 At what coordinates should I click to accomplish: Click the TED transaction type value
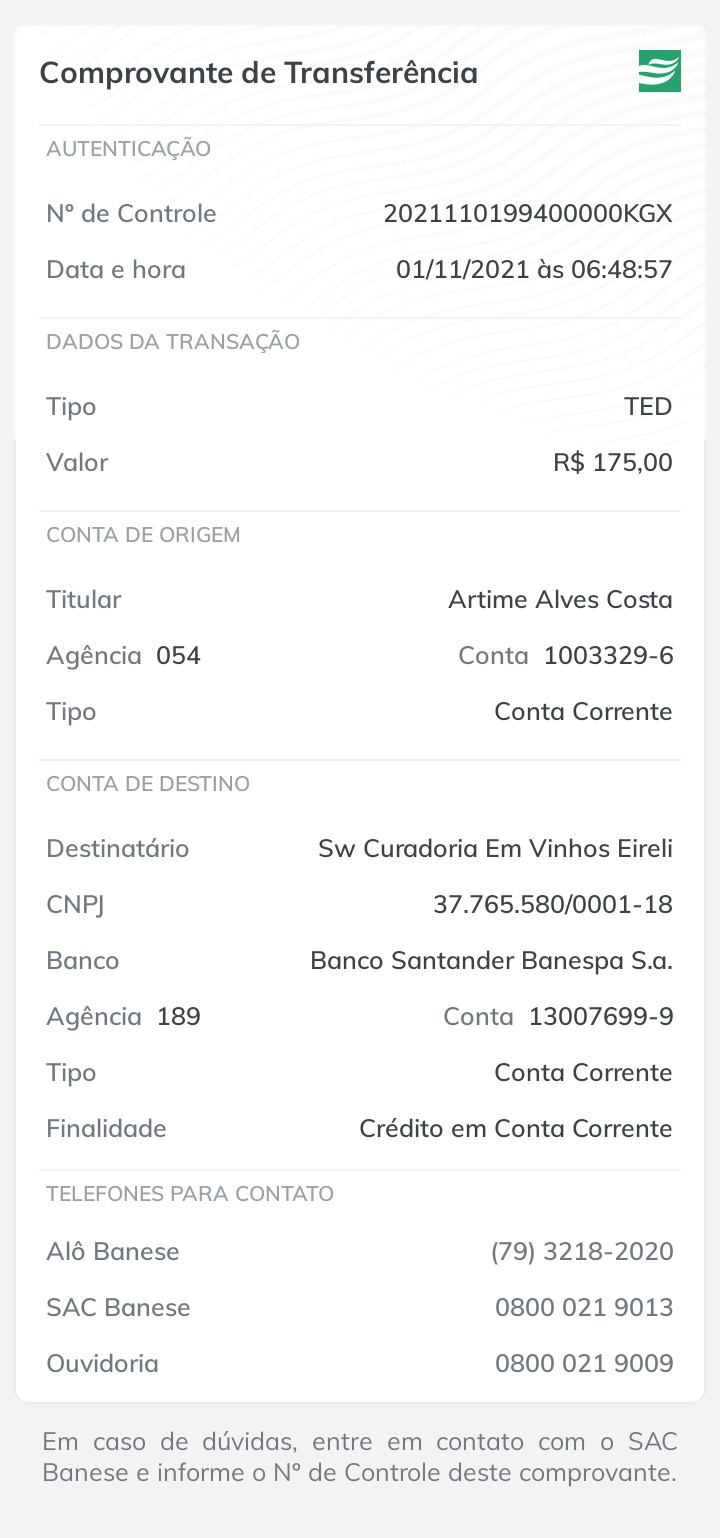point(648,407)
